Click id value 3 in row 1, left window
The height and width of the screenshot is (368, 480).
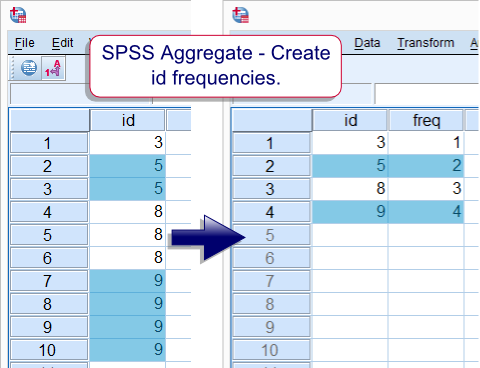point(127,143)
